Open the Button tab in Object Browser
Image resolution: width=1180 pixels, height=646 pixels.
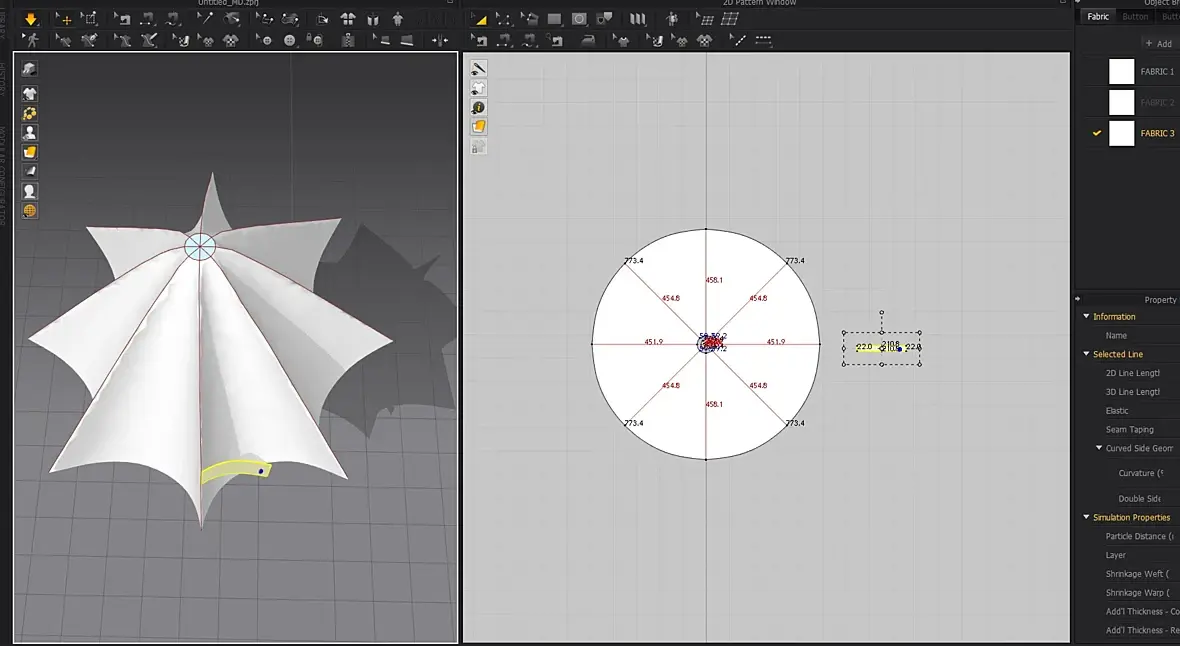(1135, 17)
